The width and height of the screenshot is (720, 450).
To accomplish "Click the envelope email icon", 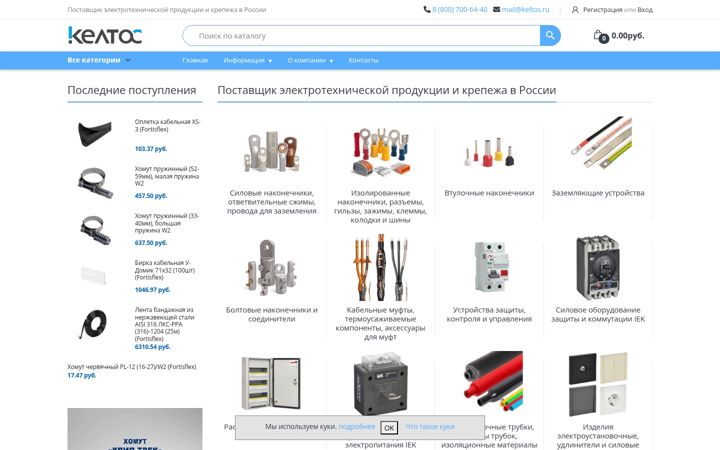I will point(496,9).
